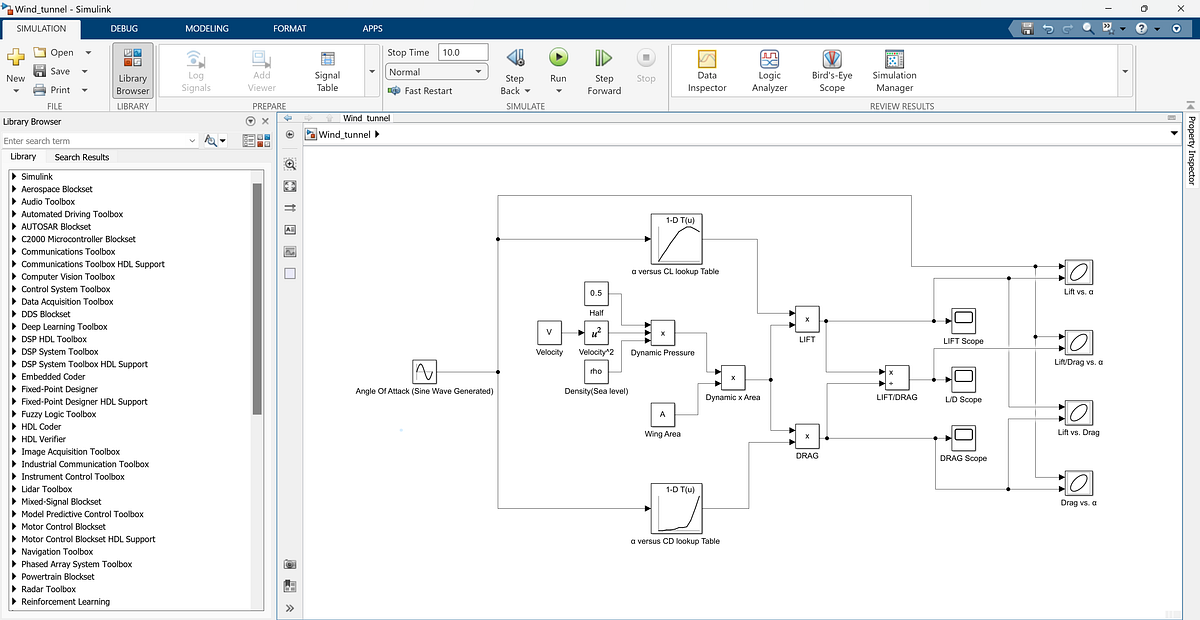Open the Library Browser from the toolbar

[132, 70]
